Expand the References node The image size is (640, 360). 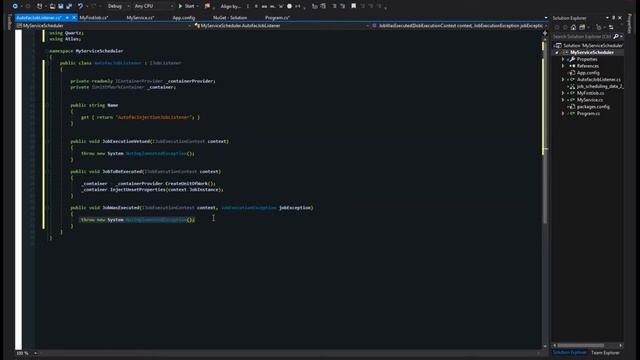(x=563, y=66)
